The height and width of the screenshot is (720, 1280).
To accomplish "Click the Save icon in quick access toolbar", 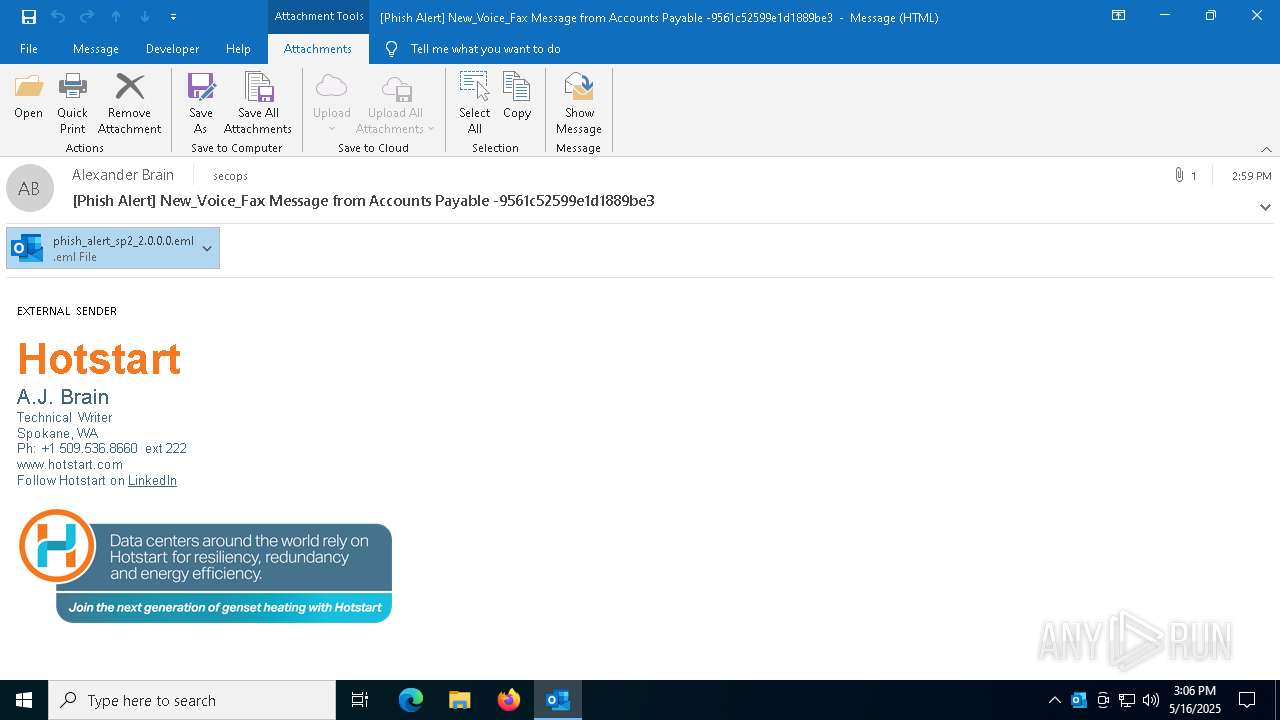I will tap(29, 17).
